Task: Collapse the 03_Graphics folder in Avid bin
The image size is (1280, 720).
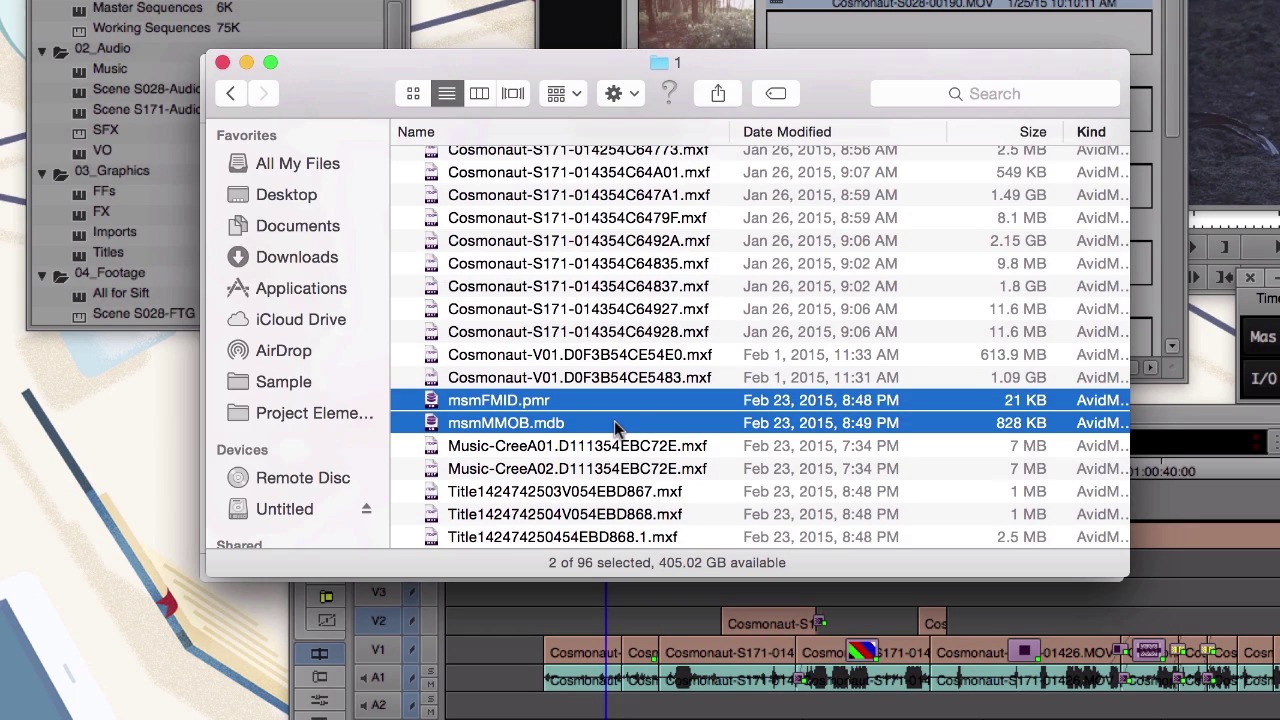Action: (42, 172)
